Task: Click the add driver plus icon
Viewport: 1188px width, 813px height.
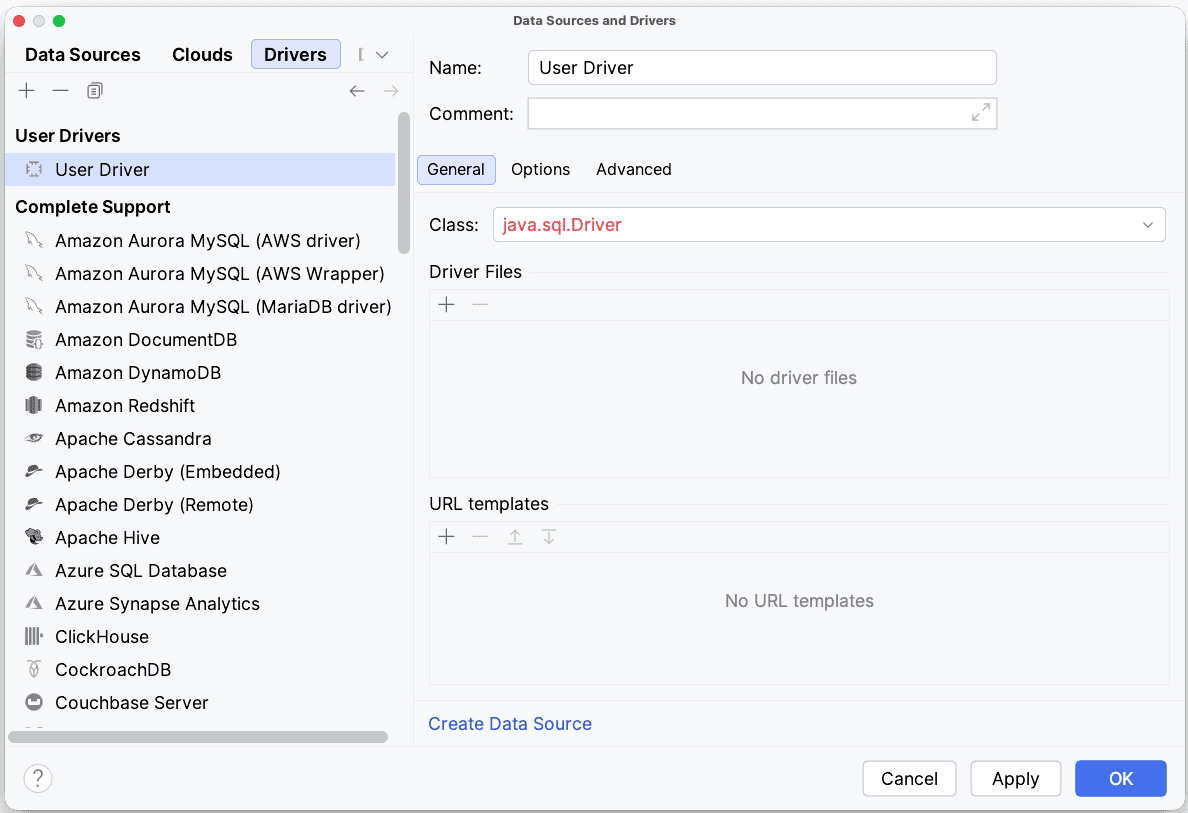Action: pyautogui.click(x=27, y=91)
